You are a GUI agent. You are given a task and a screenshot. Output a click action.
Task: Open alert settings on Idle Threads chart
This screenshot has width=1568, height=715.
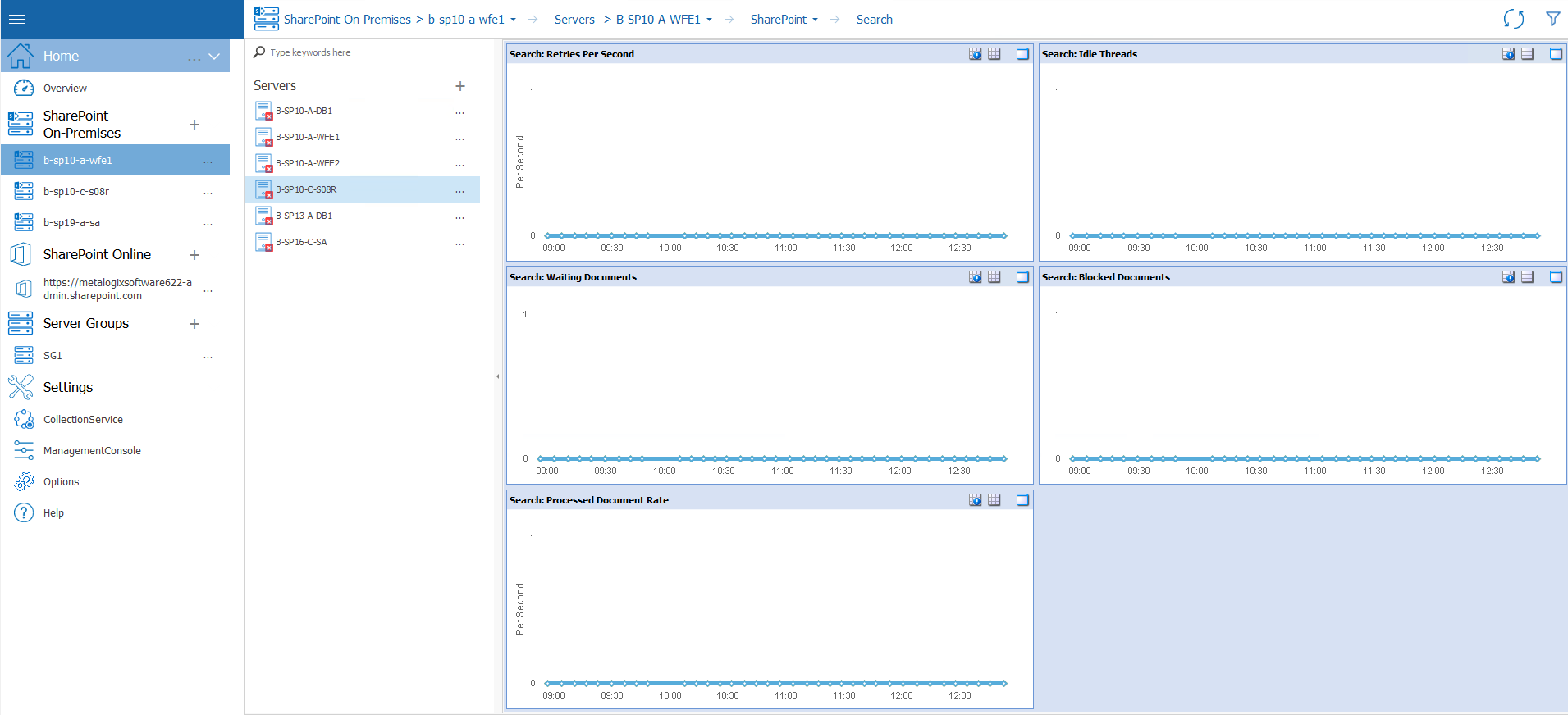click(1508, 54)
